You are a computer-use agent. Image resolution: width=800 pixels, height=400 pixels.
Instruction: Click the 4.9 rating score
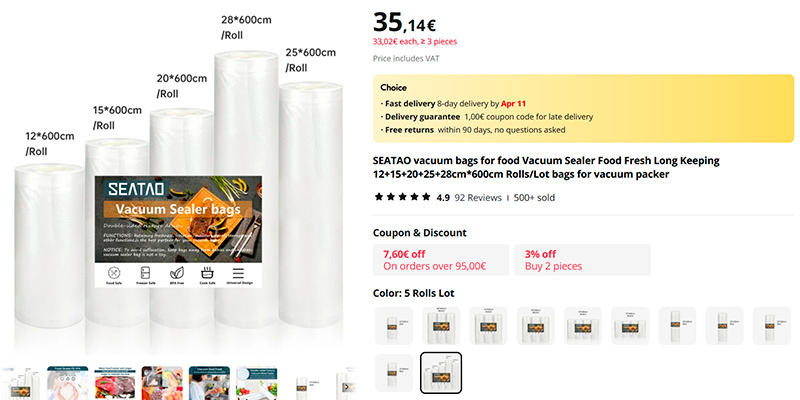coord(443,197)
